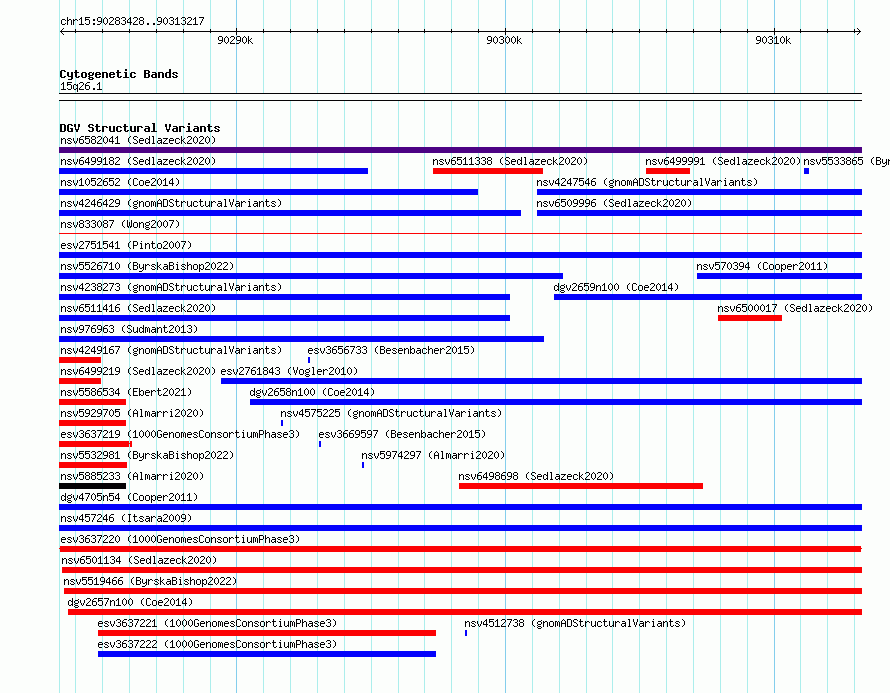Open esv3637220 (1000GenomesConsortiumPhase3) label

pos(180,539)
